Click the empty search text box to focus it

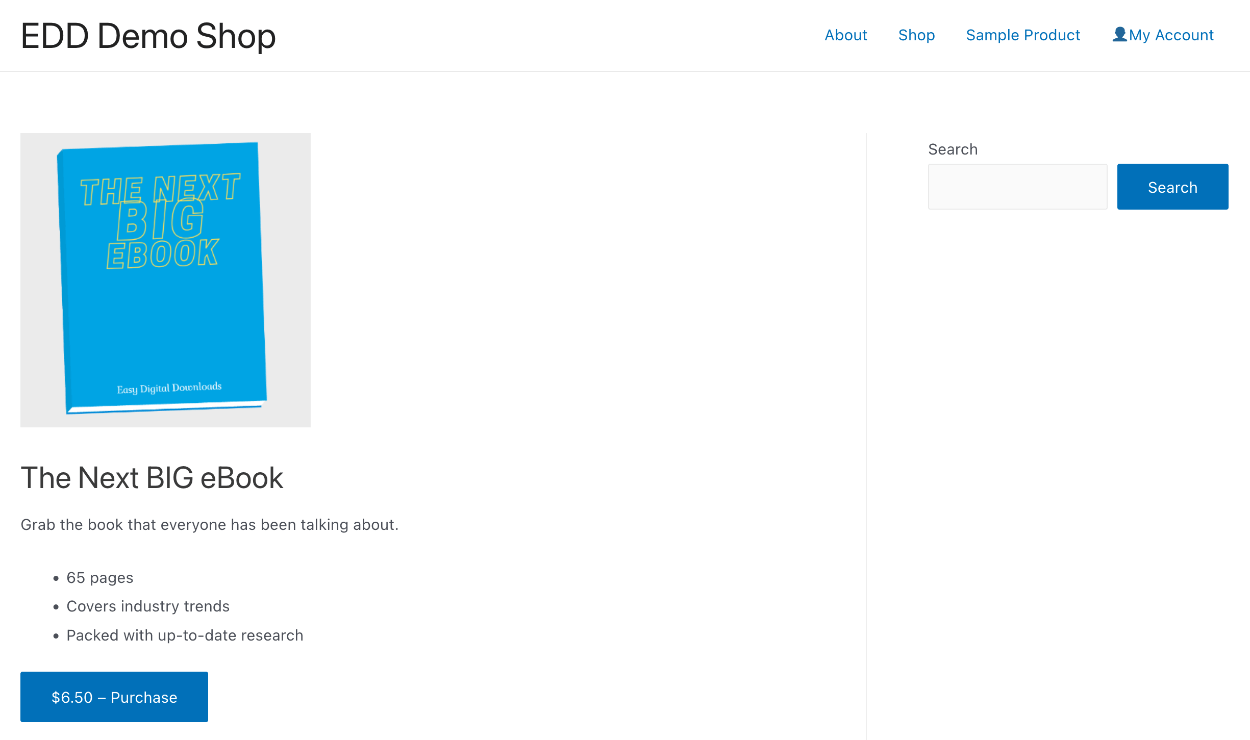[1017, 186]
